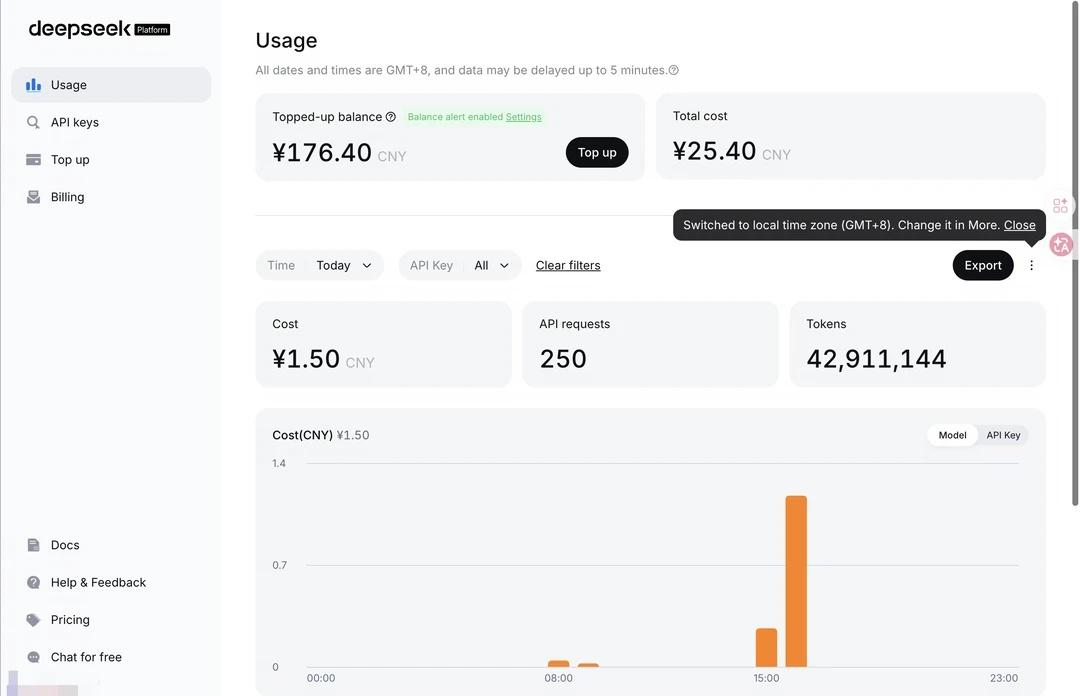This screenshot has height=696, width=1080.
Task: Click the chevron next to Today
Action: tap(367, 265)
